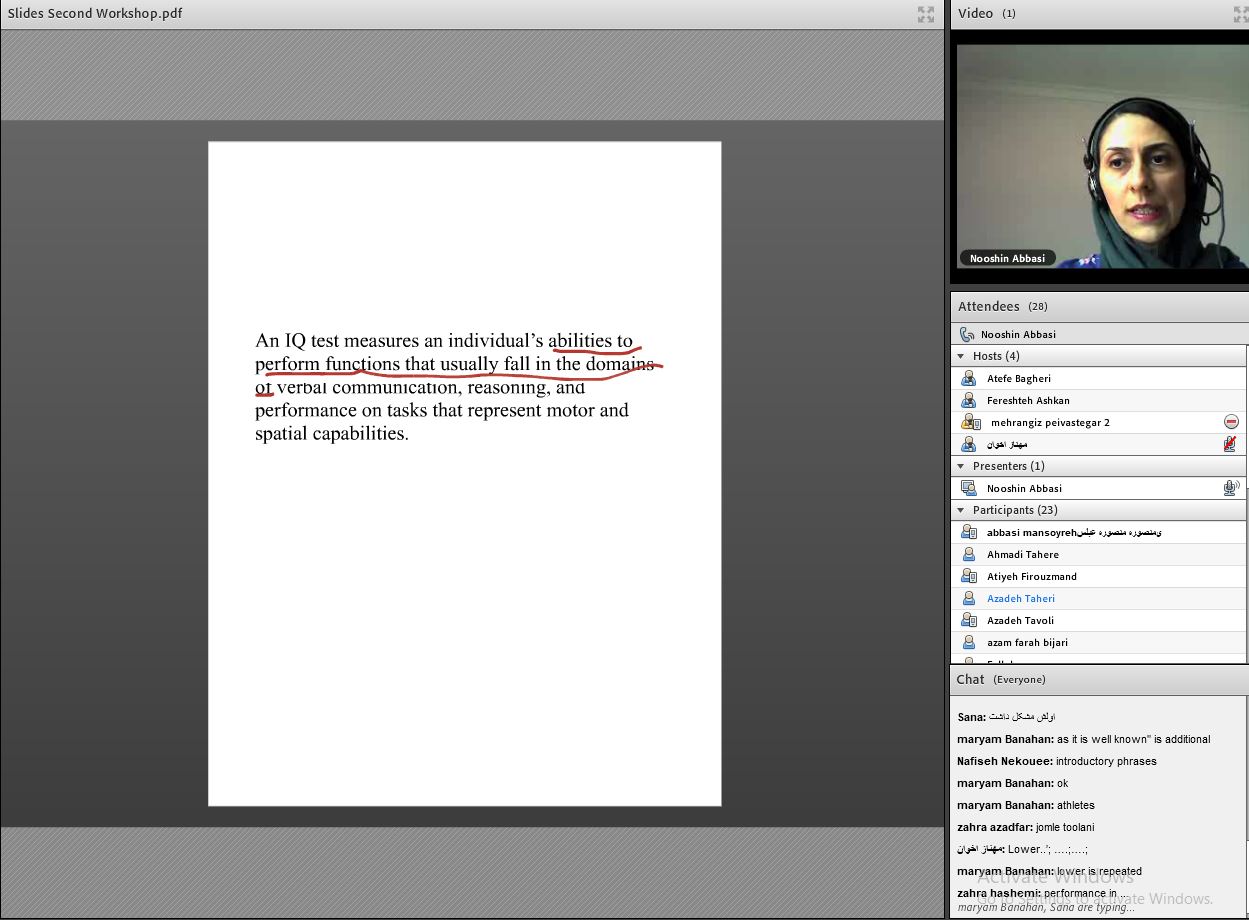The height and width of the screenshot is (920, 1249).
Task: Click the participant icon beside abbasi mansoyreh
Action: click(968, 532)
